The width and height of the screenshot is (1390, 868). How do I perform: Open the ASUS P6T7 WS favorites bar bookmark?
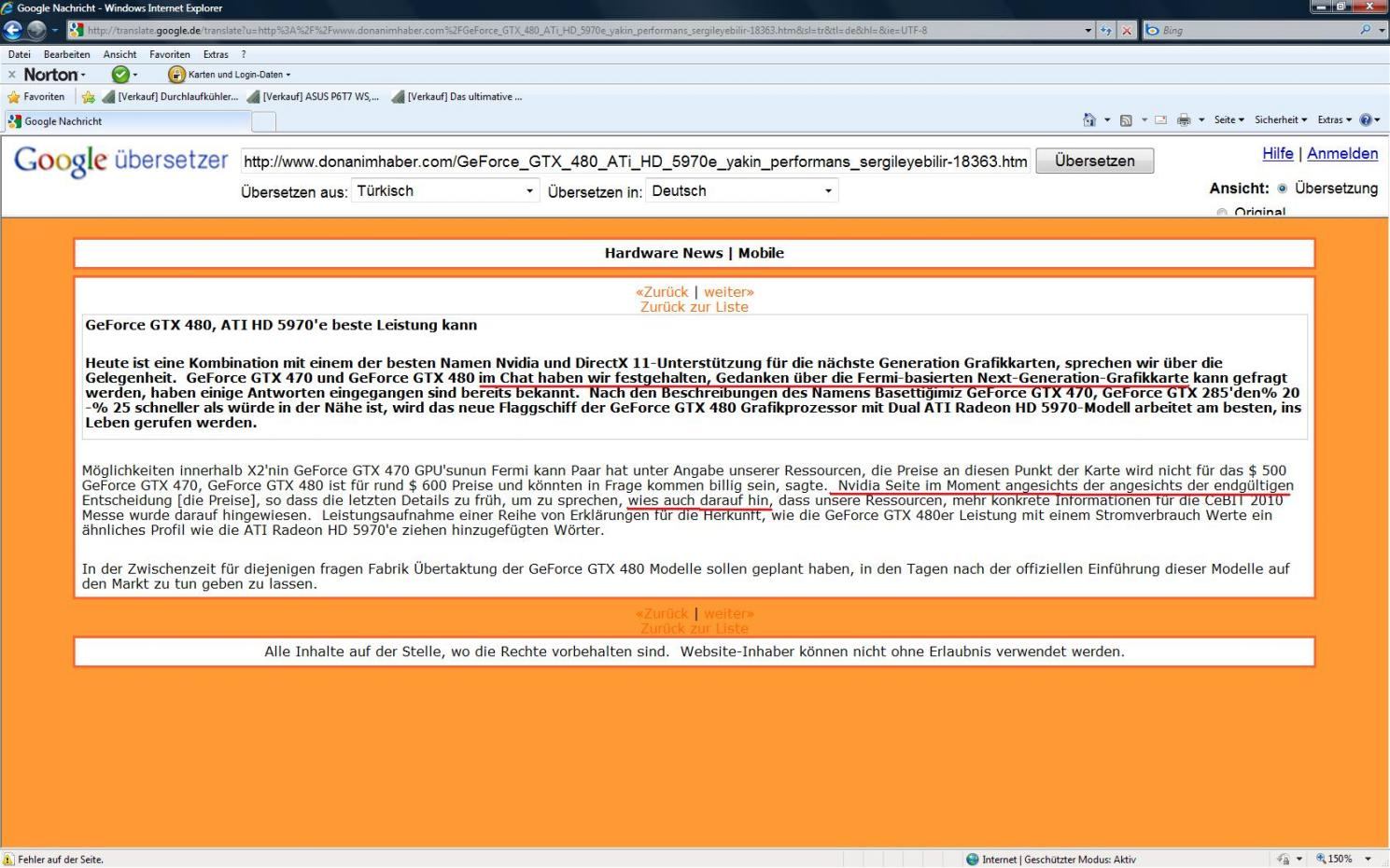pyautogui.click(x=313, y=97)
